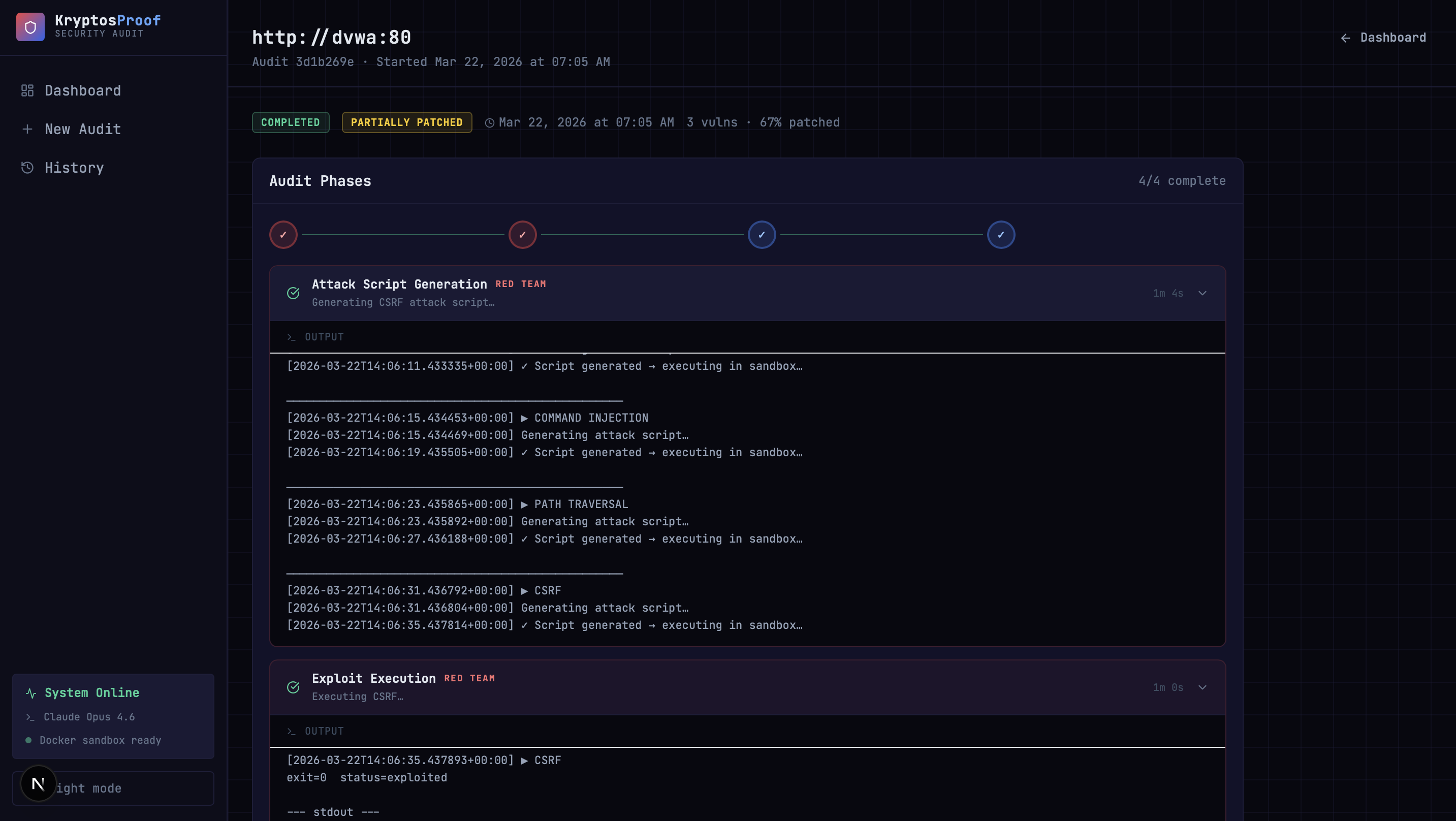Viewport: 1456px width, 821px height.
Task: Click the Dashboard grid icon in sidebar
Action: point(27,90)
